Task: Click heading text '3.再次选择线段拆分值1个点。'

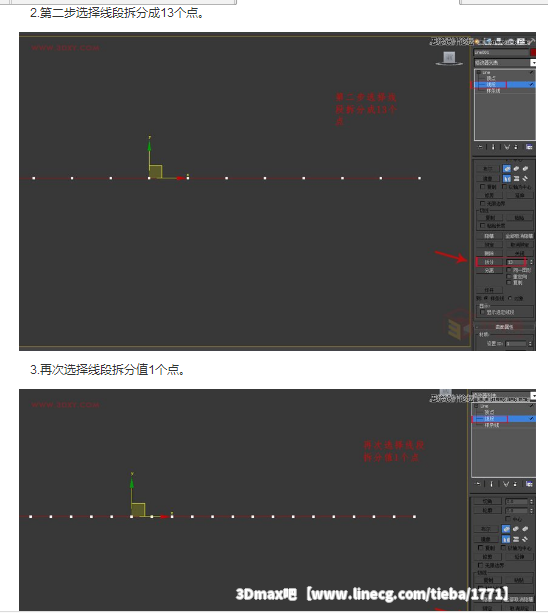Action: click(x=107, y=369)
